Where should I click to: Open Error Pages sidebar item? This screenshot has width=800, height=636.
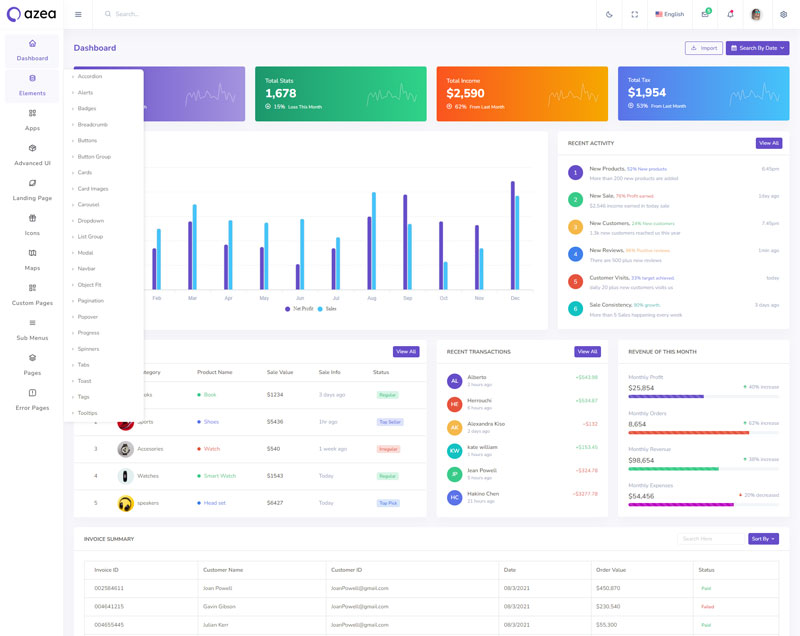click(32, 399)
